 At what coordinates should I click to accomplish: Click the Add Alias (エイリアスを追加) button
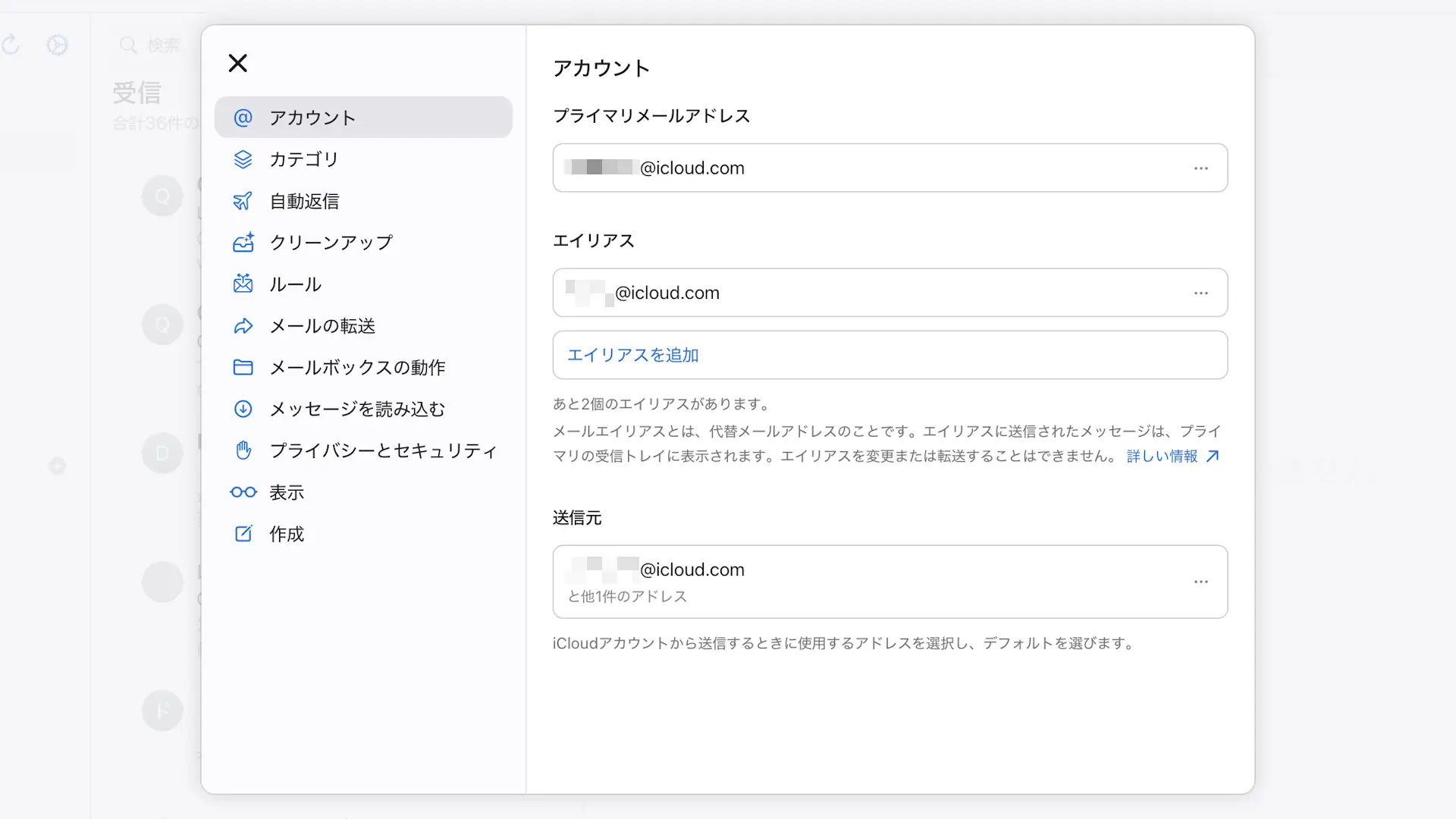633,355
